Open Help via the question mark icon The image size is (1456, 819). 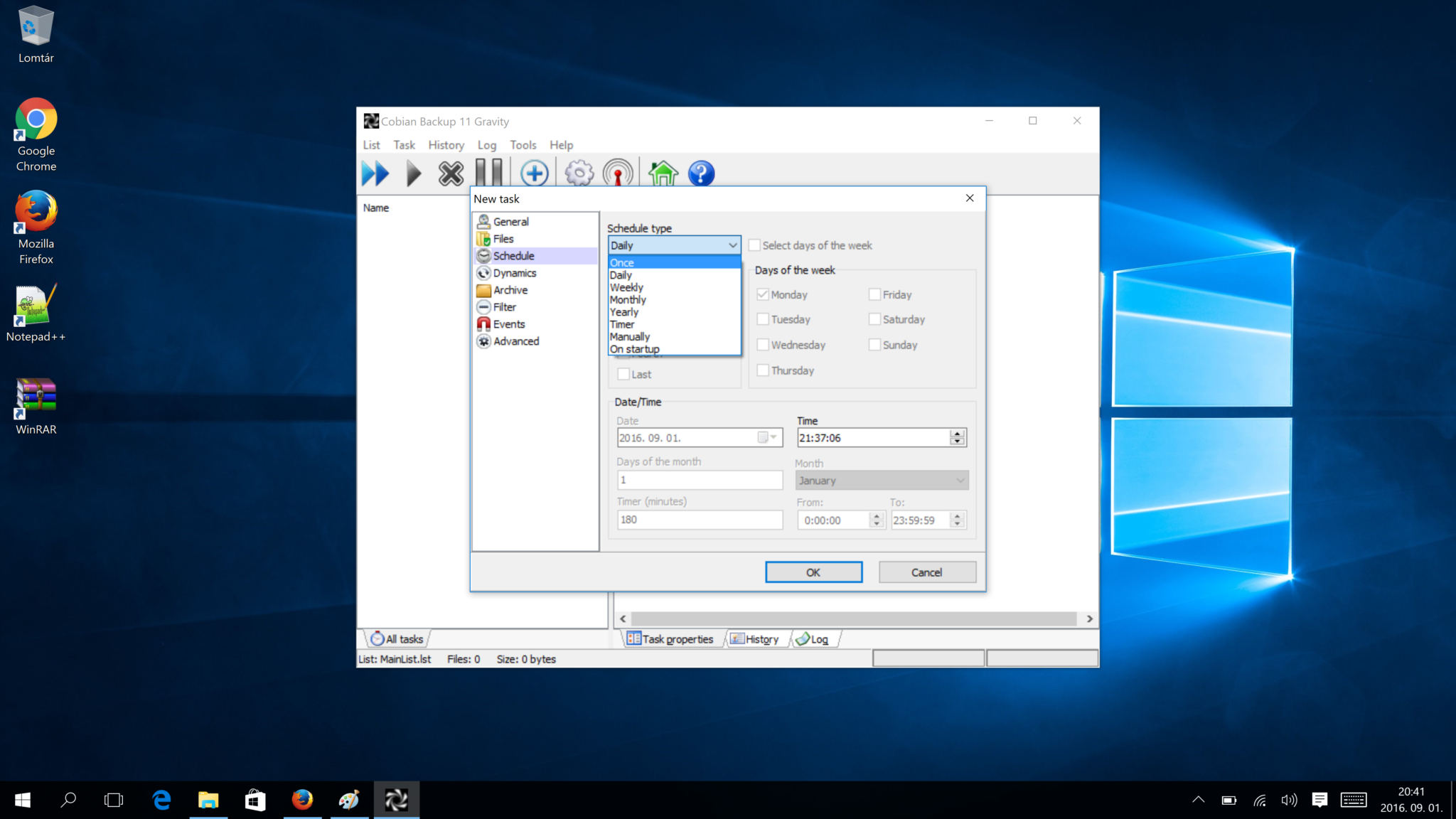click(700, 172)
